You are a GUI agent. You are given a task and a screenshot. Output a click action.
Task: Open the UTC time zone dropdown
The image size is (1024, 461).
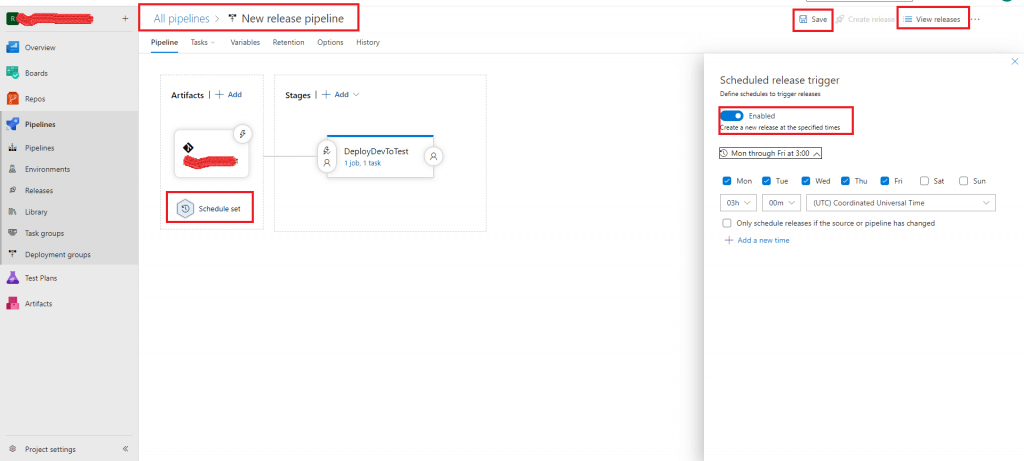(901, 203)
